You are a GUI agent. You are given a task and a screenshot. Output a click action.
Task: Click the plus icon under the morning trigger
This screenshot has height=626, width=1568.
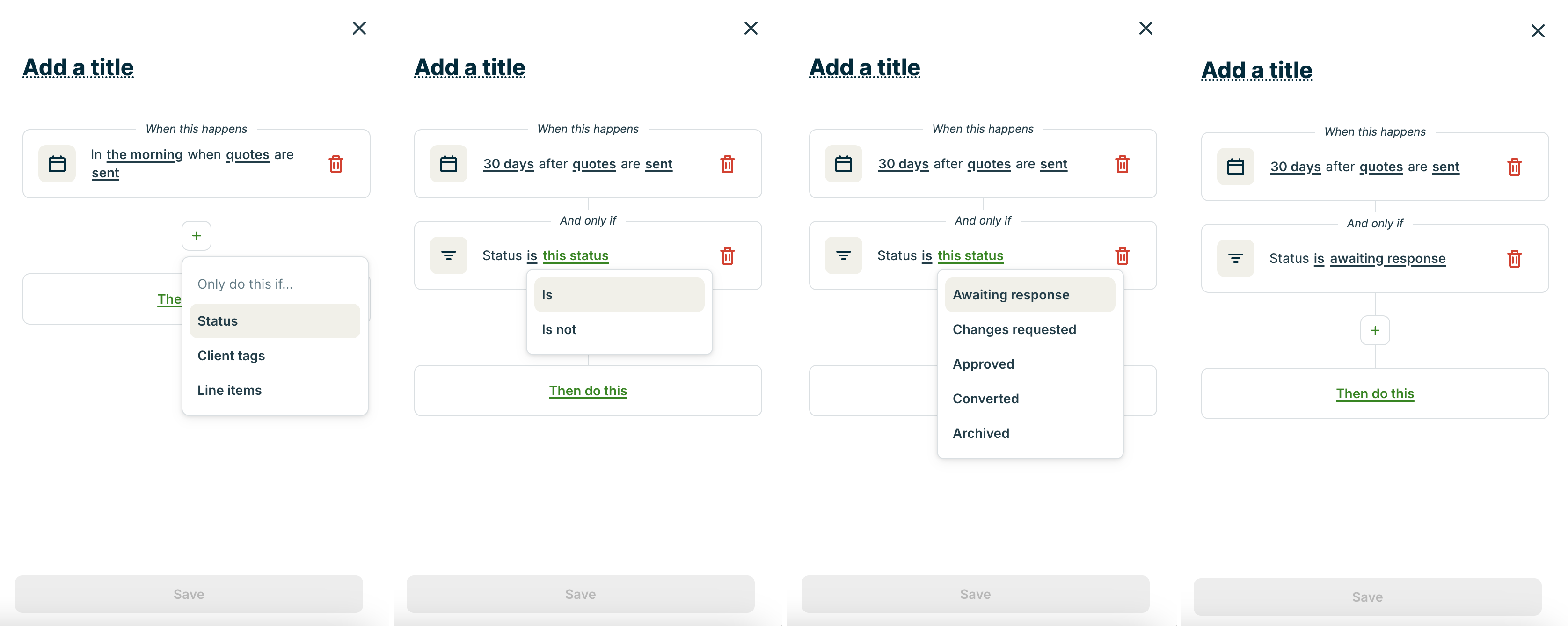coord(197,235)
